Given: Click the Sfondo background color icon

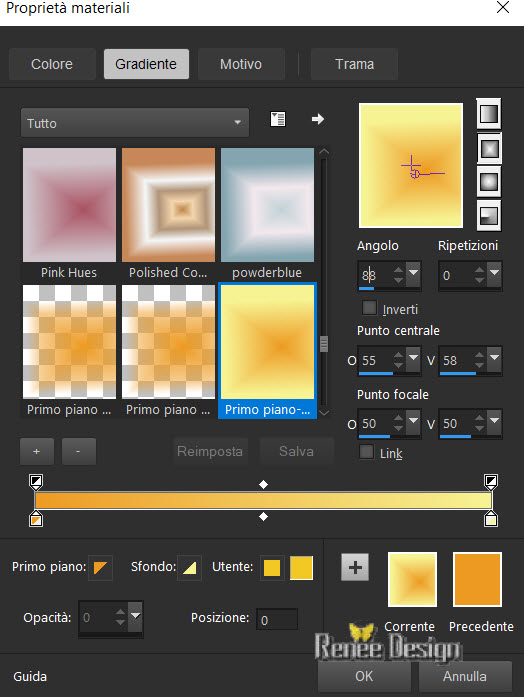Looking at the screenshot, I should click(189, 568).
